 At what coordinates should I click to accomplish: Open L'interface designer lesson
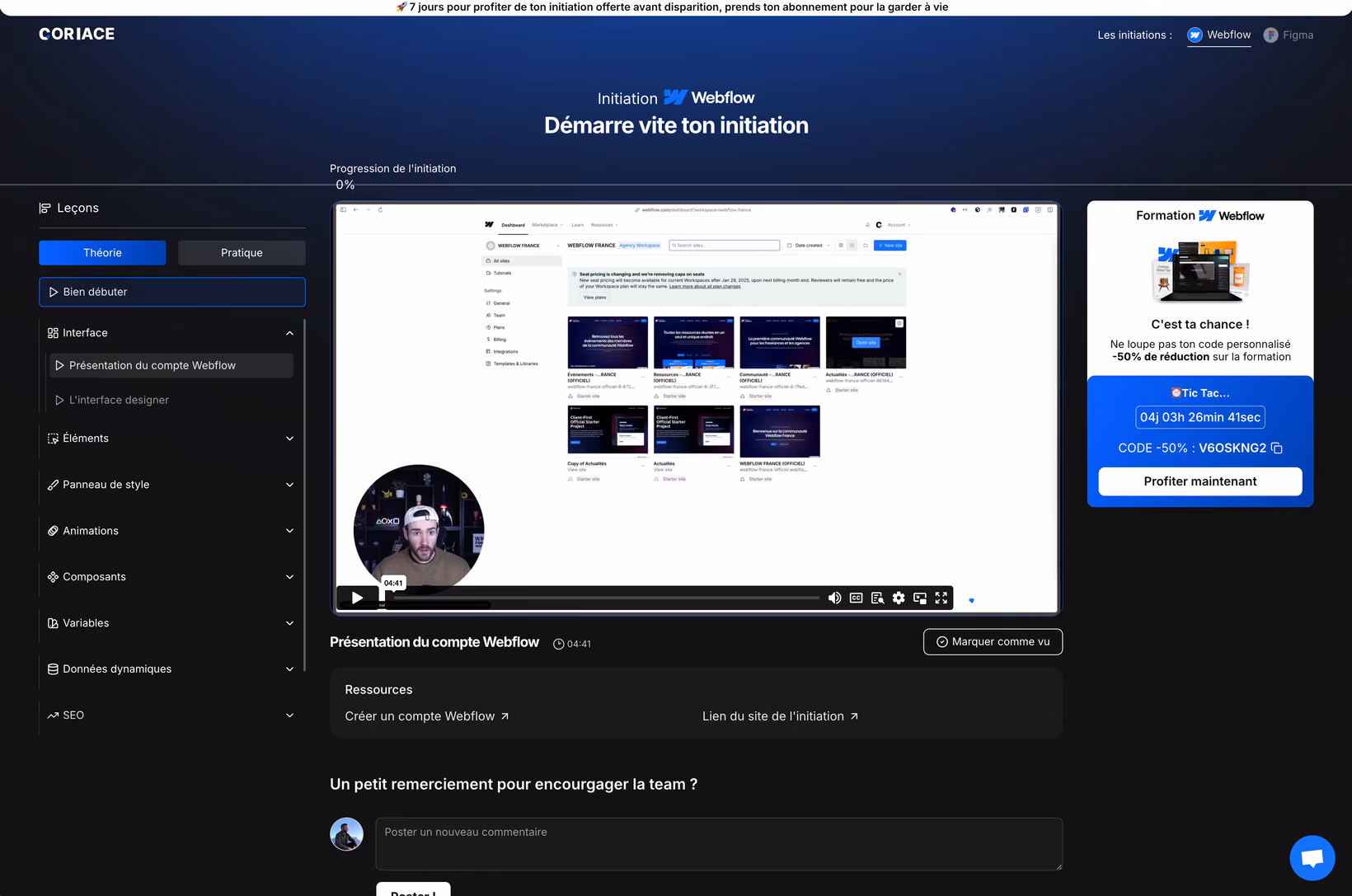[171, 400]
